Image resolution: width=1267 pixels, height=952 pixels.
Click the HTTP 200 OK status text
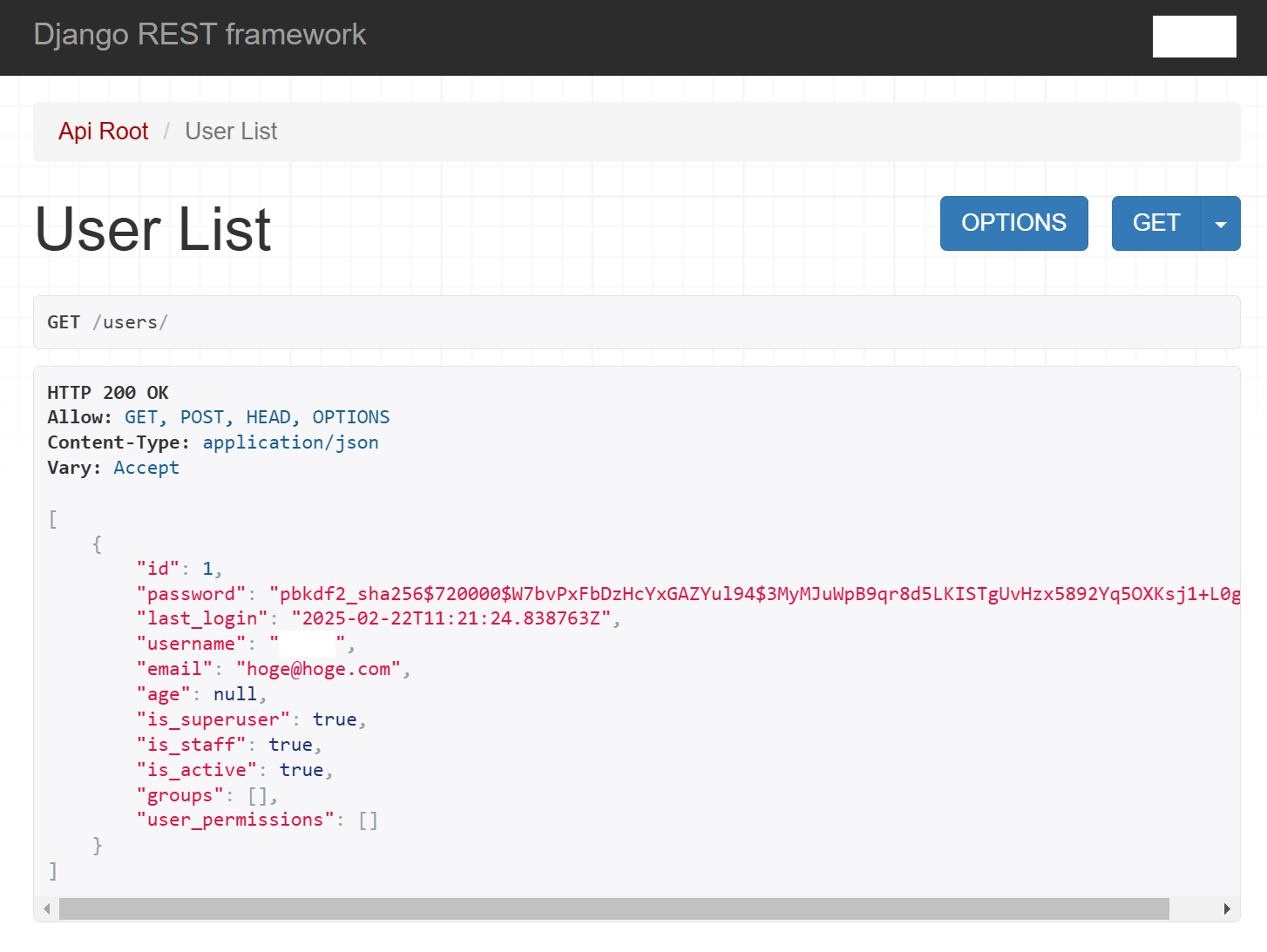[x=108, y=393]
